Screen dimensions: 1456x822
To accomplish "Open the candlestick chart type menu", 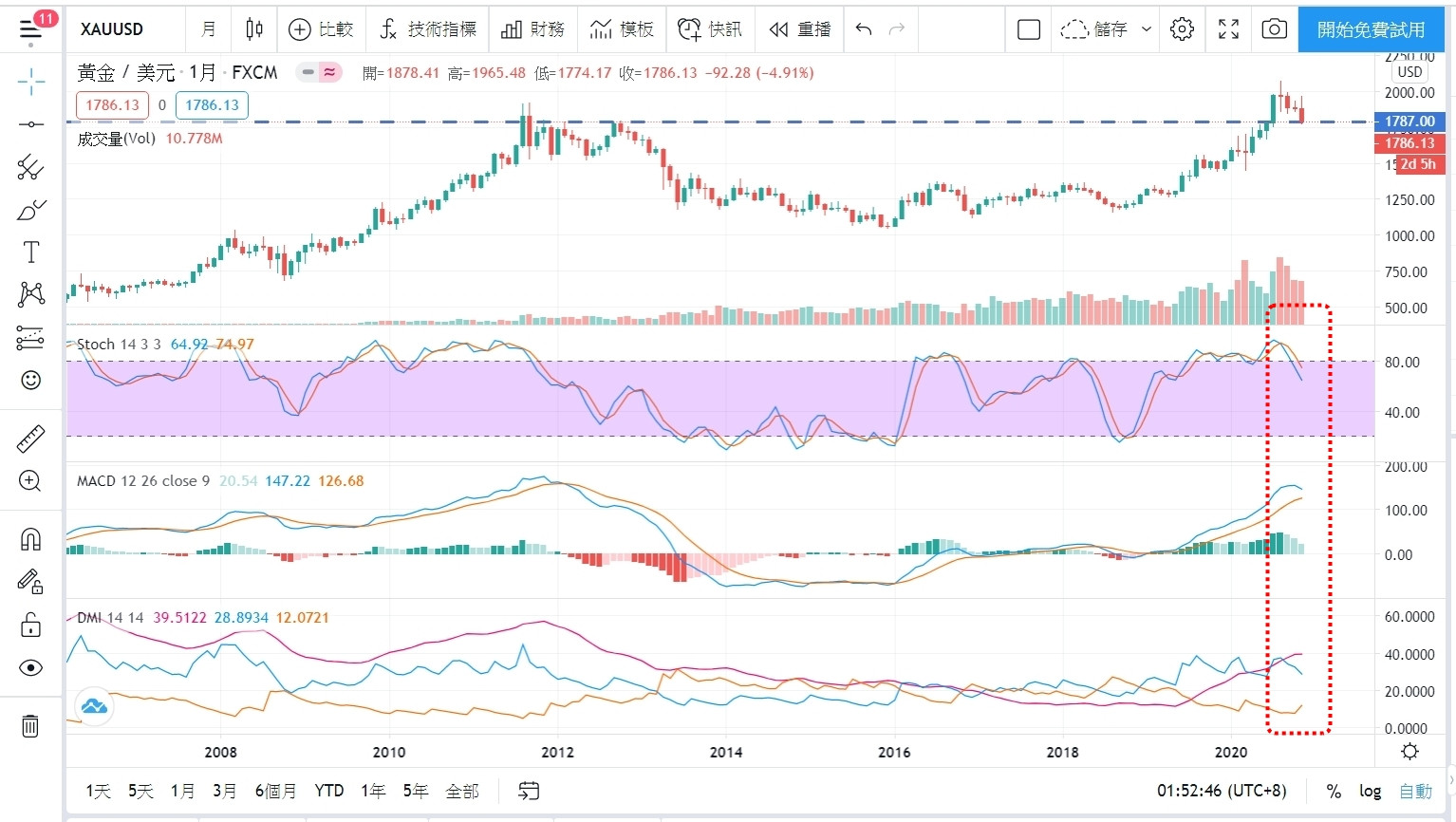I will click(253, 29).
